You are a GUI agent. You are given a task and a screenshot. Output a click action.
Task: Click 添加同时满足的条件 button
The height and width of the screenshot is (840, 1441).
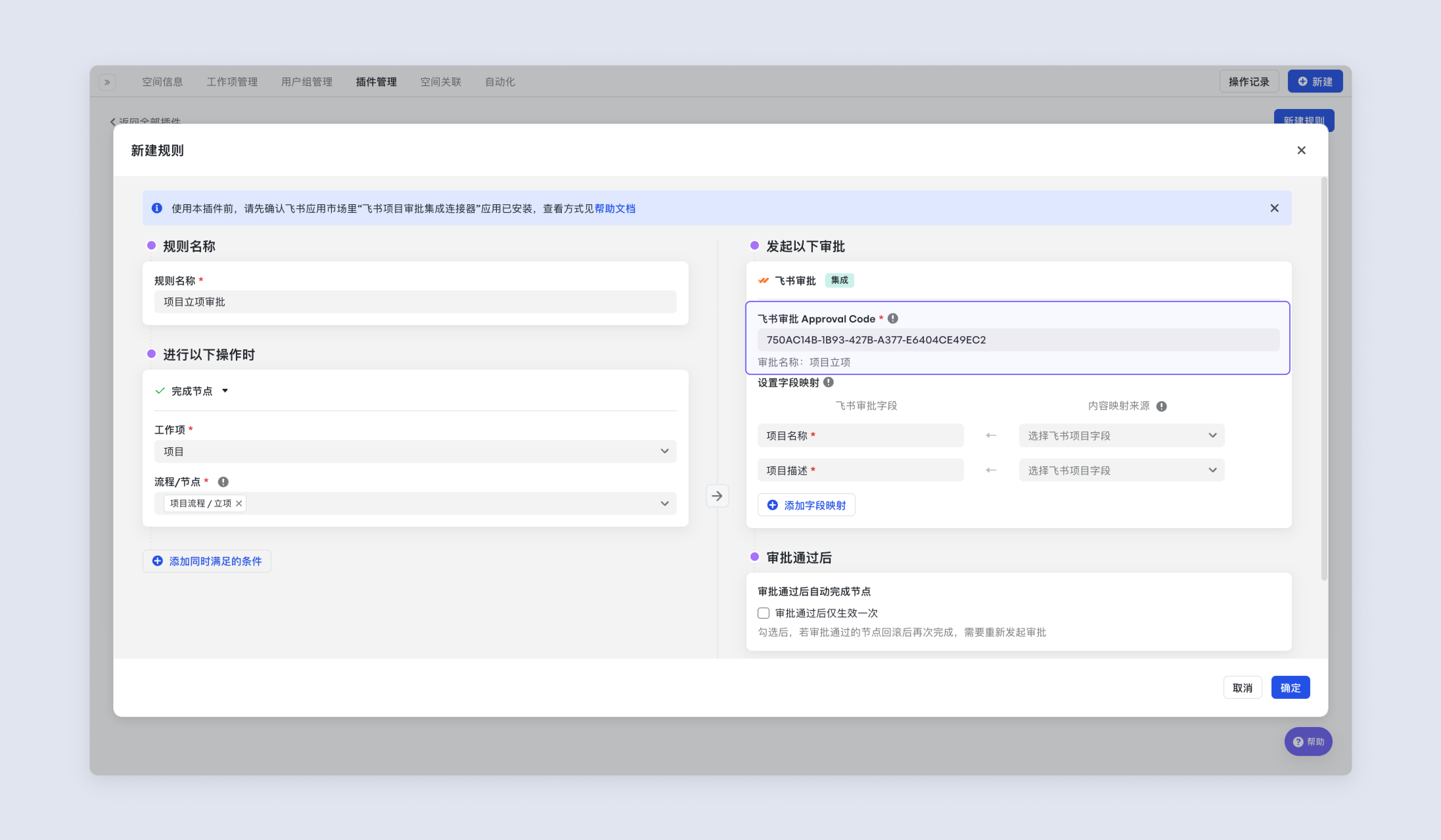(207, 561)
